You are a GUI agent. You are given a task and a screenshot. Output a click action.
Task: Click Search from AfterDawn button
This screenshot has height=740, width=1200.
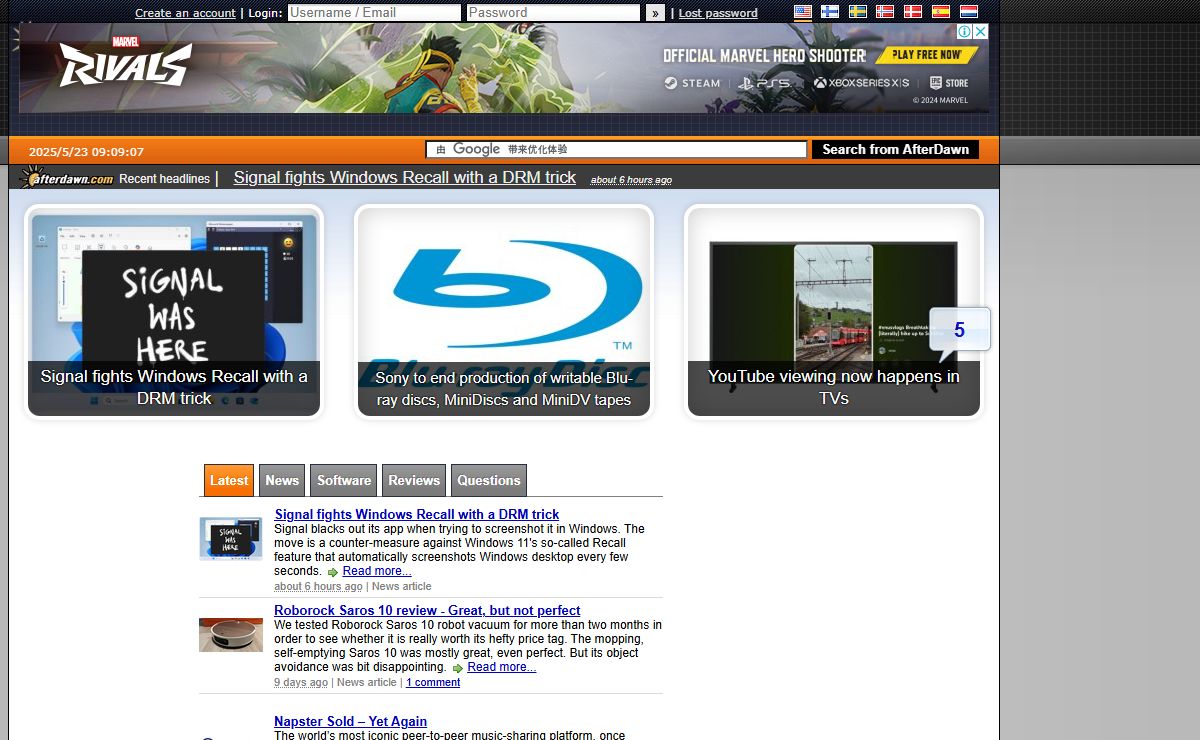coord(895,149)
